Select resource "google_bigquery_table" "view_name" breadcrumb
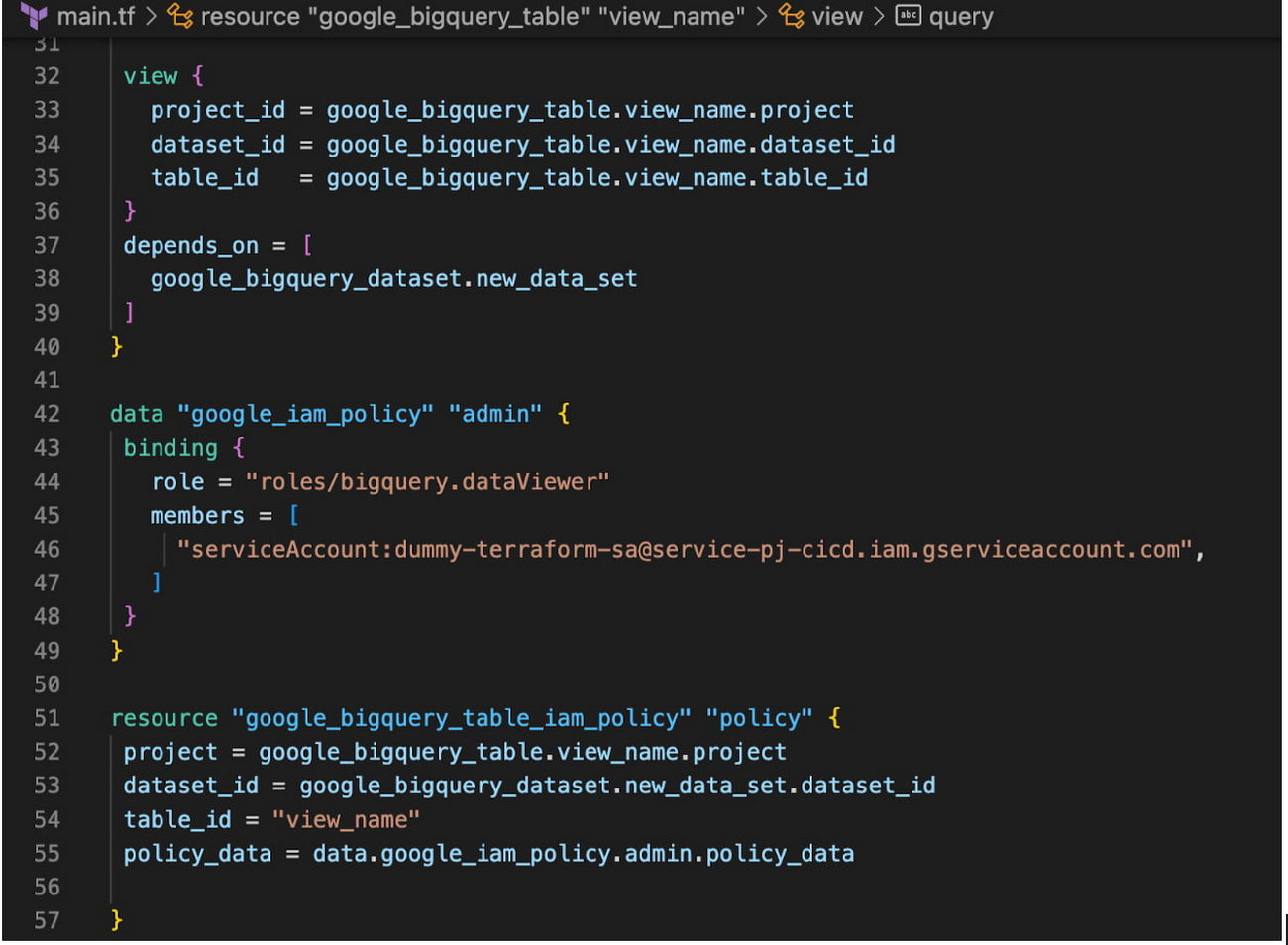Viewport: 1288px width, 945px height. (x=473, y=16)
